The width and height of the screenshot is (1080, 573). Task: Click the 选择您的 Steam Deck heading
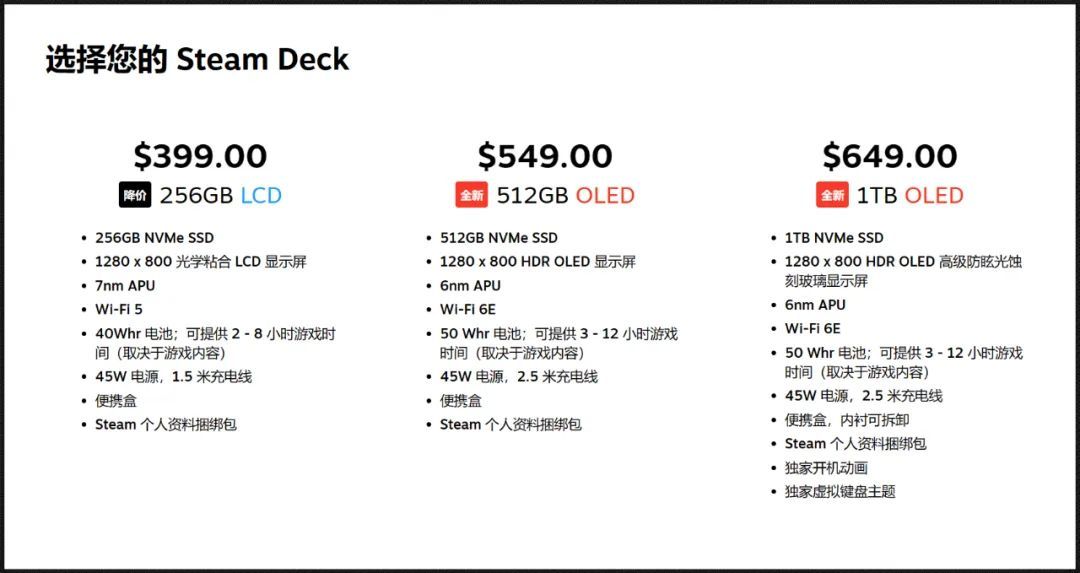[198, 59]
